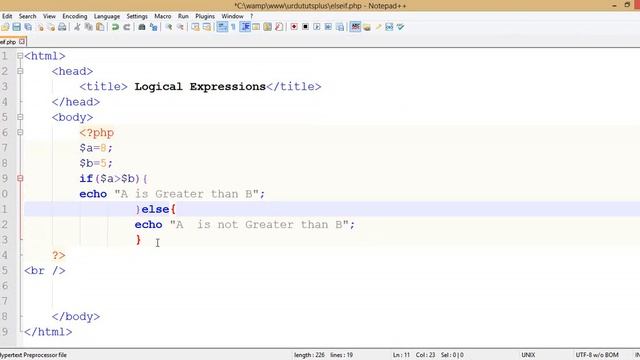640x360 pixels.
Task: Click the <br /> tag line
Action: click(x=45, y=271)
